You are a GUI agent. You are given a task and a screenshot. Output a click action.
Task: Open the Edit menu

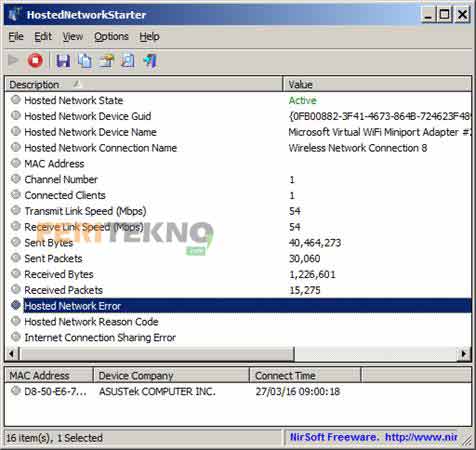pos(43,36)
